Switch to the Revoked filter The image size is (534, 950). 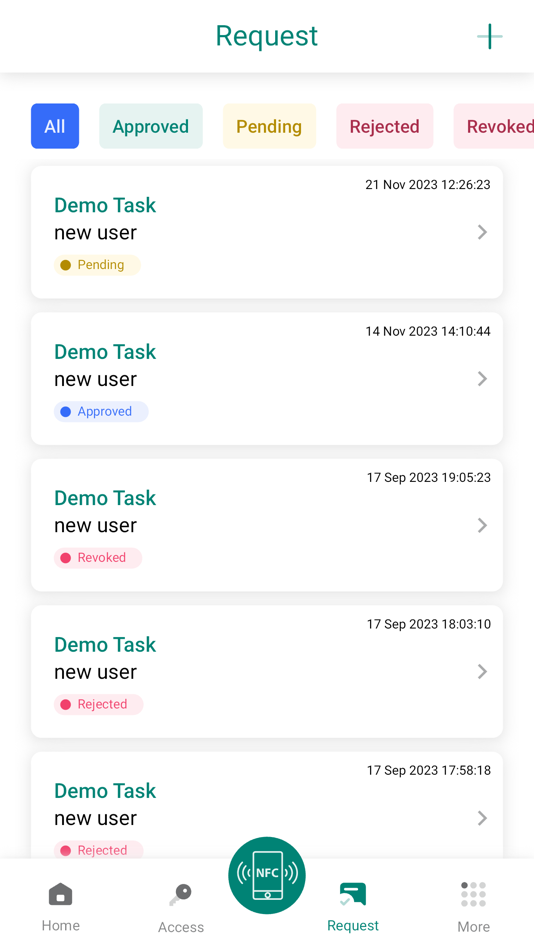click(494, 126)
